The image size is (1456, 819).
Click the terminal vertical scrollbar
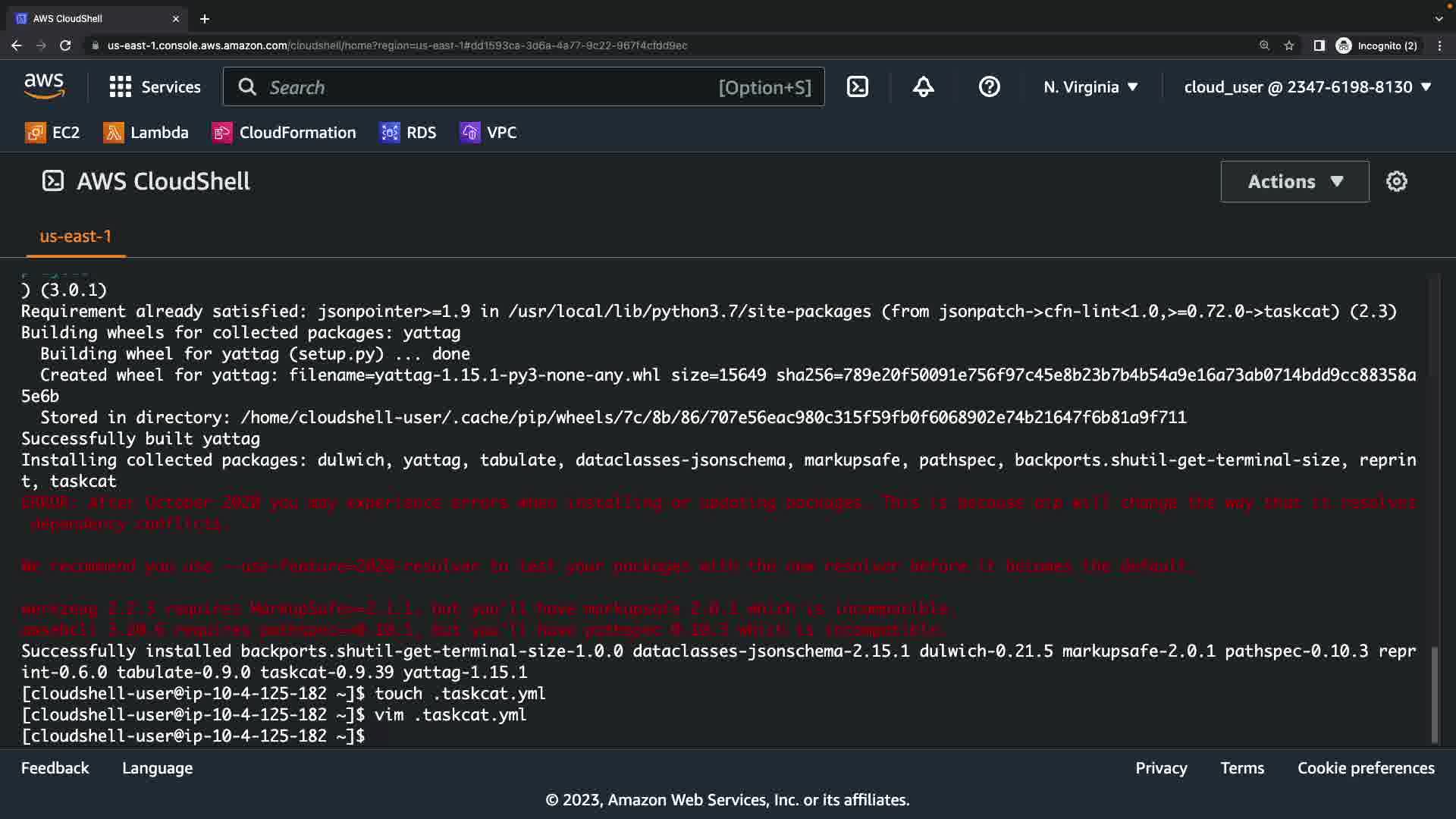coord(1433,693)
